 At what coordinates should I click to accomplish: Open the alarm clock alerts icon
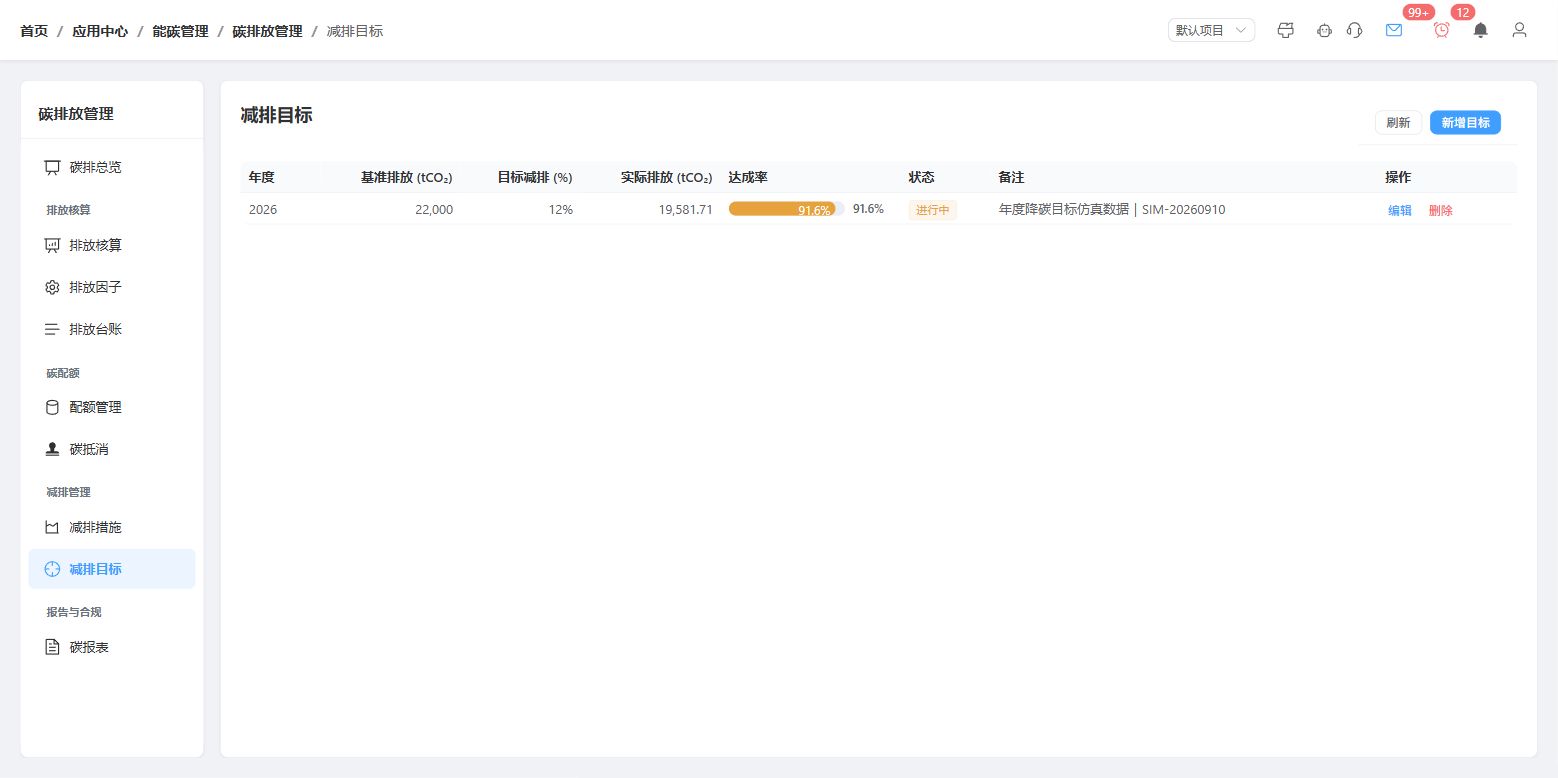1442,30
